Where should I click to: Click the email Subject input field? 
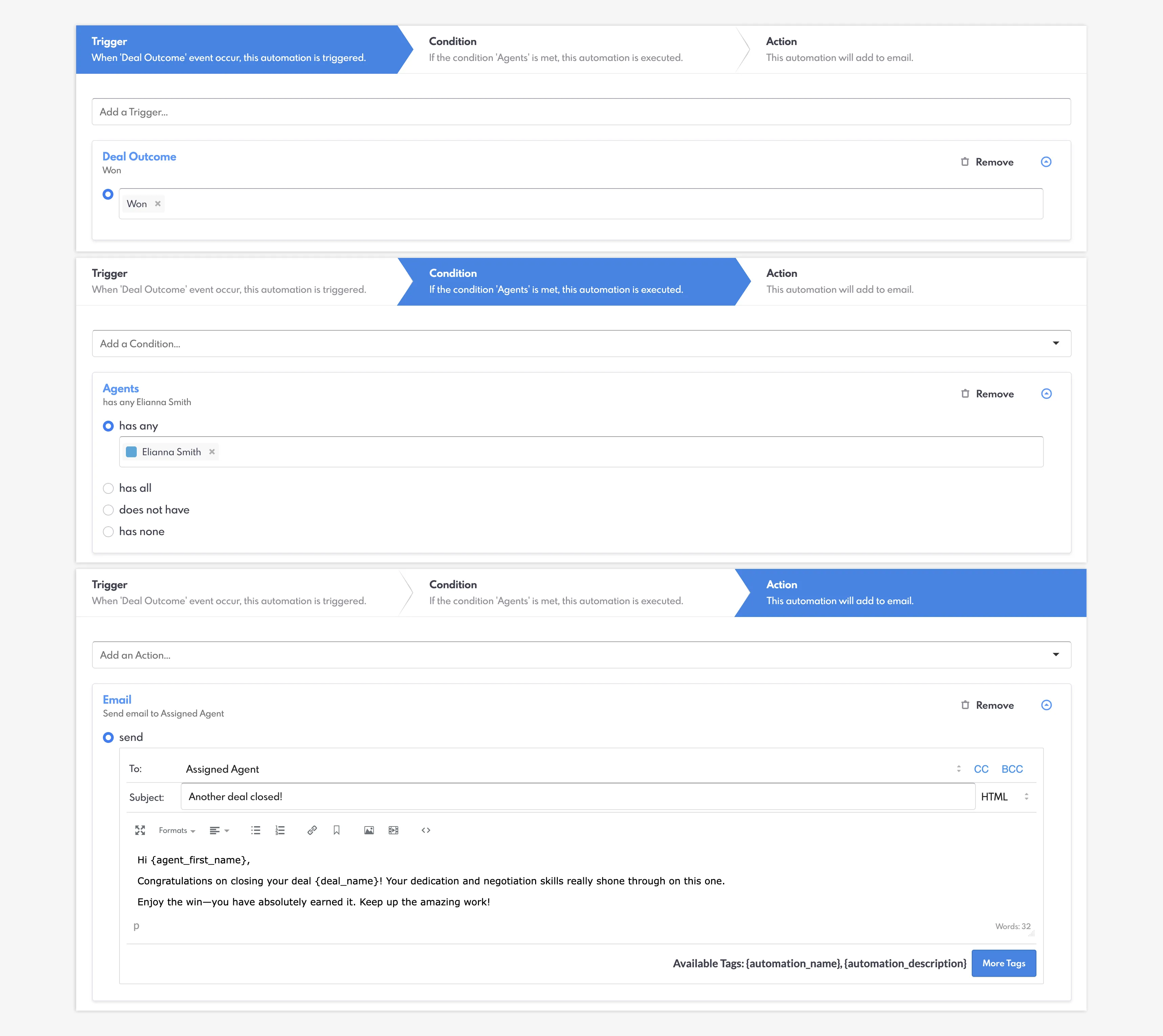pyautogui.click(x=578, y=796)
